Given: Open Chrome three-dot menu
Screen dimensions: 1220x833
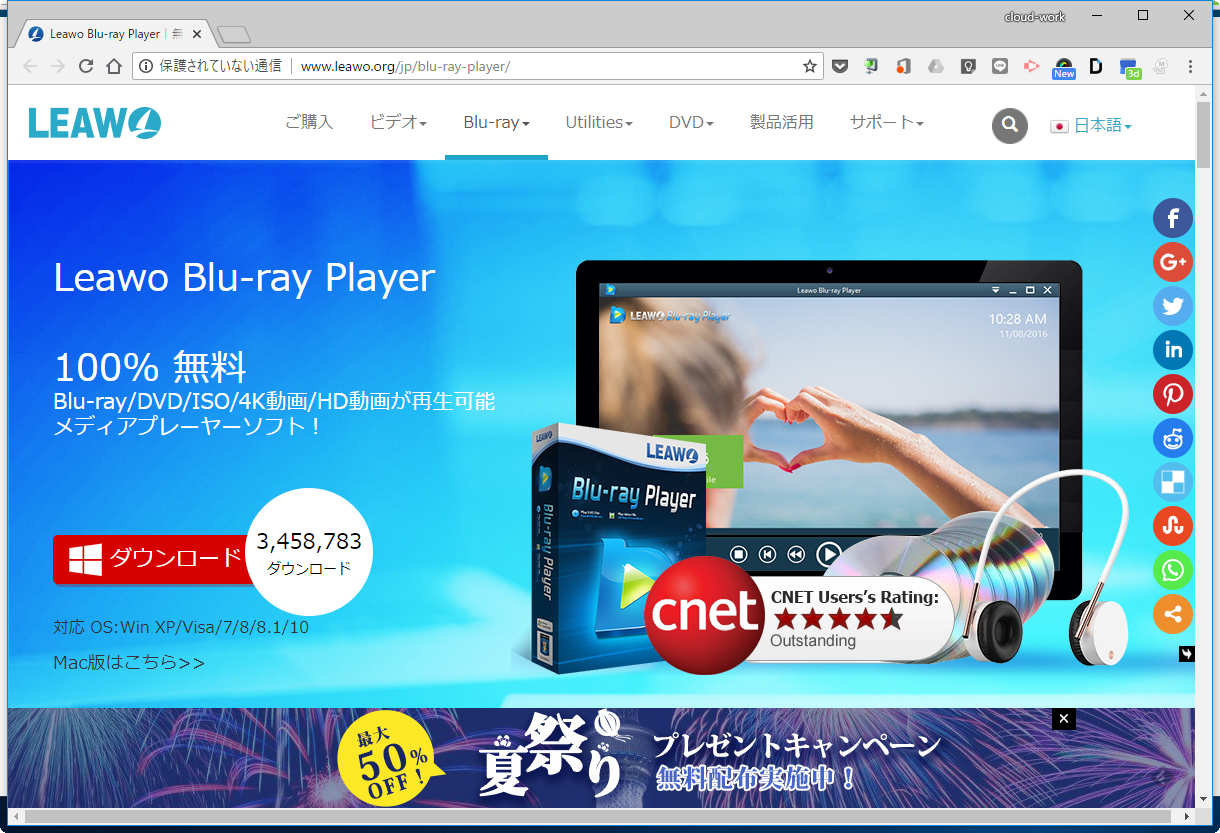Looking at the screenshot, I should click(x=1190, y=66).
